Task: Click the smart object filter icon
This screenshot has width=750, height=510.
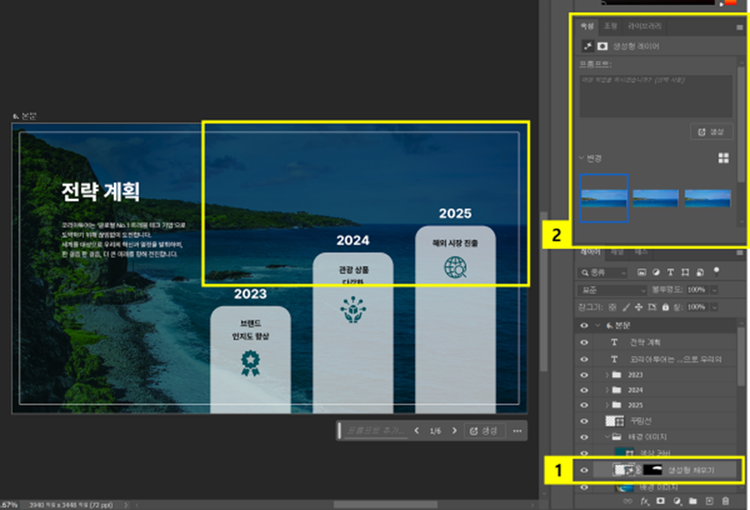Action: click(x=700, y=272)
